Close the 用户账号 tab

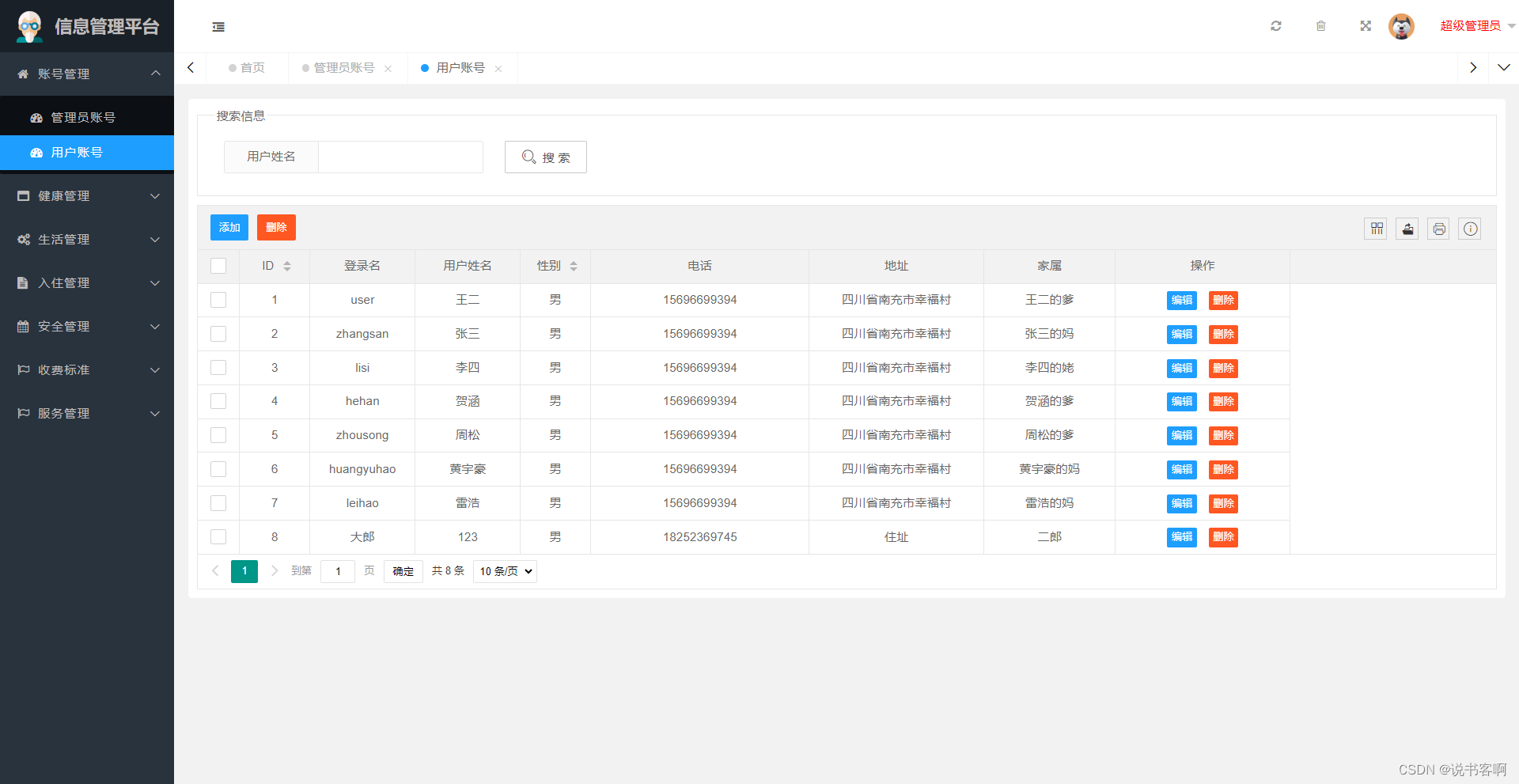(x=498, y=69)
